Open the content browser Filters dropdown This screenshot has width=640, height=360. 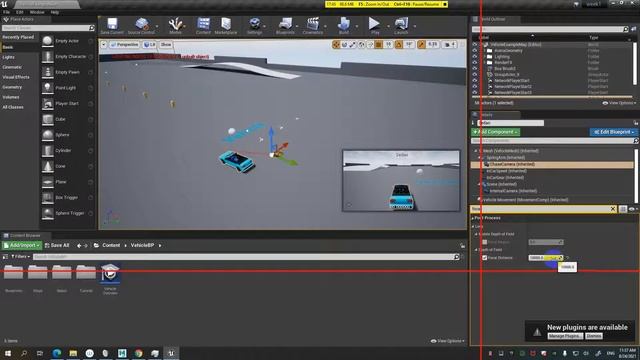20,256
